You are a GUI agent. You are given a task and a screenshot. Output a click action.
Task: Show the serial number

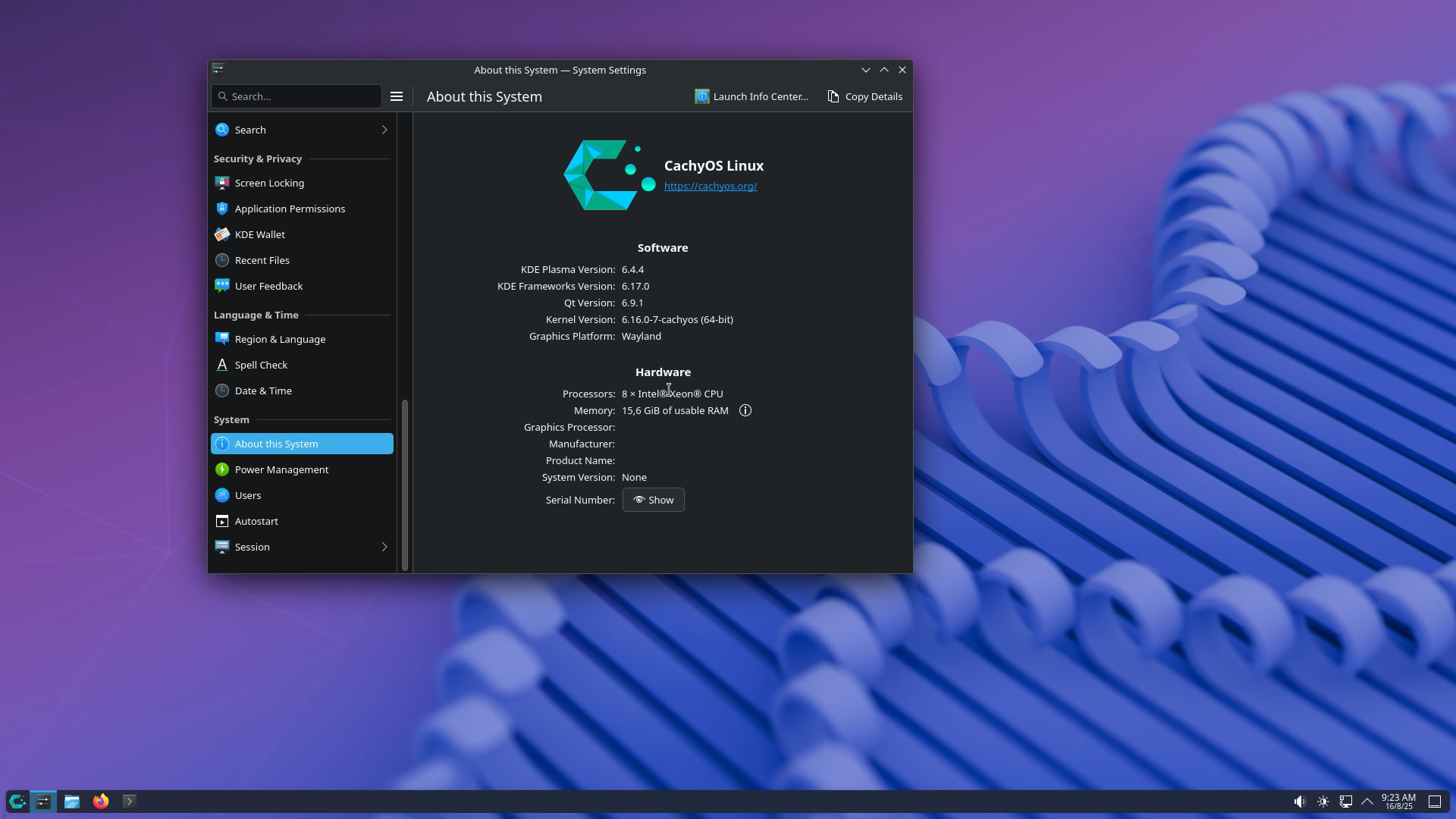click(654, 500)
